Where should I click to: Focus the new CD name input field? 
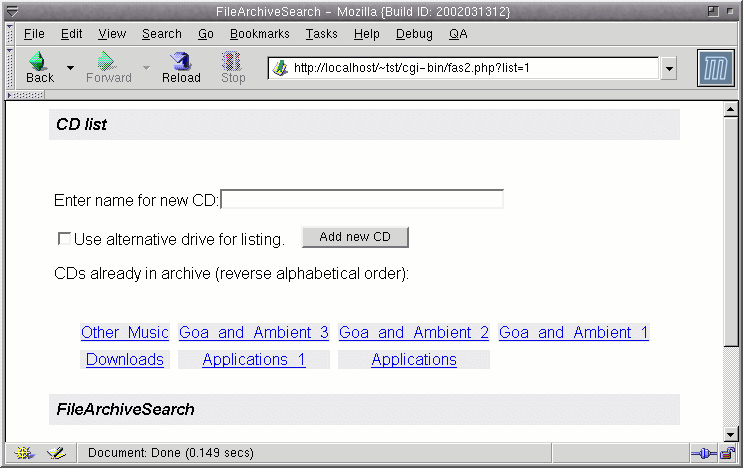tap(361, 200)
